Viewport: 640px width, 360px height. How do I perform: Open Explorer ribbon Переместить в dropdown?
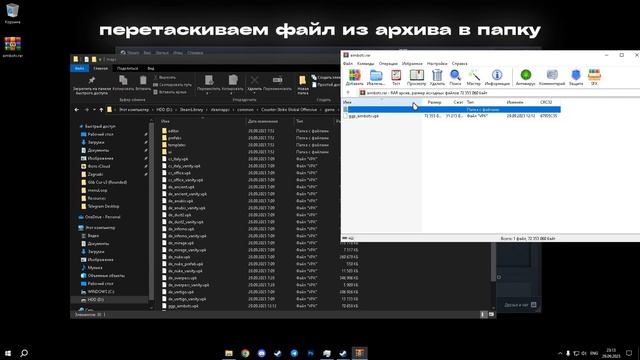209,93
